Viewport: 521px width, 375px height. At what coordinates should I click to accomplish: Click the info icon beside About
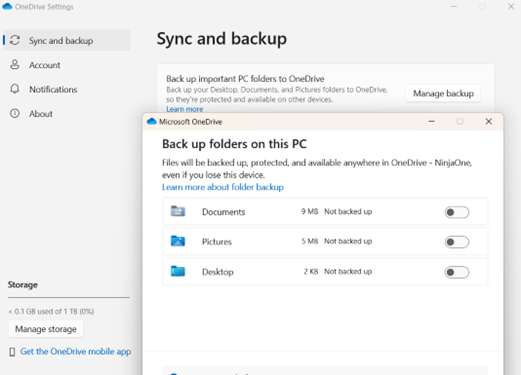pyautogui.click(x=15, y=113)
